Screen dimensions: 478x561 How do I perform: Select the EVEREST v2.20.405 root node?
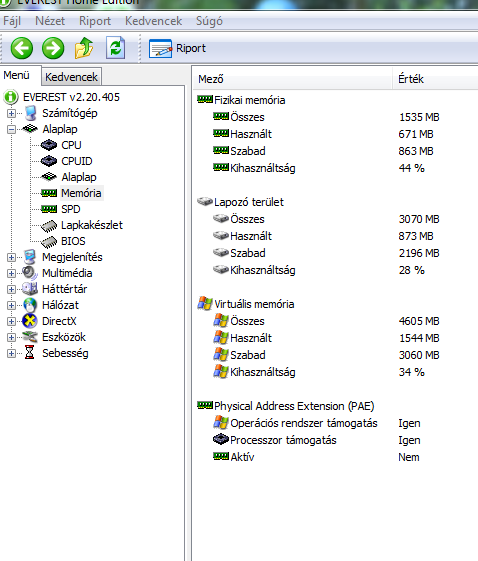pos(71,97)
